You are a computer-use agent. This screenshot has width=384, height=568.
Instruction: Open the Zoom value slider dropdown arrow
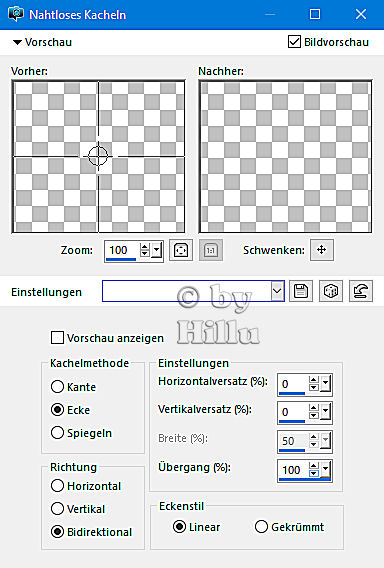(x=157, y=250)
